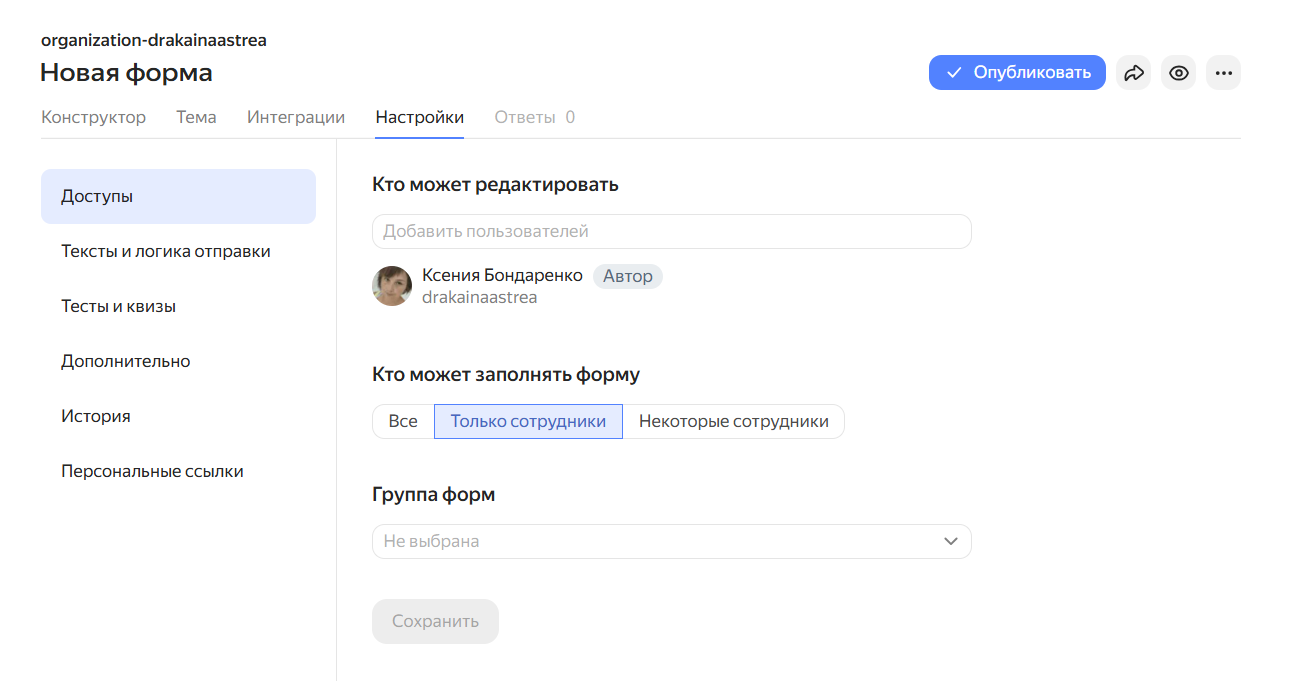Click Ксения Бондаренко's avatar photo

[392, 286]
